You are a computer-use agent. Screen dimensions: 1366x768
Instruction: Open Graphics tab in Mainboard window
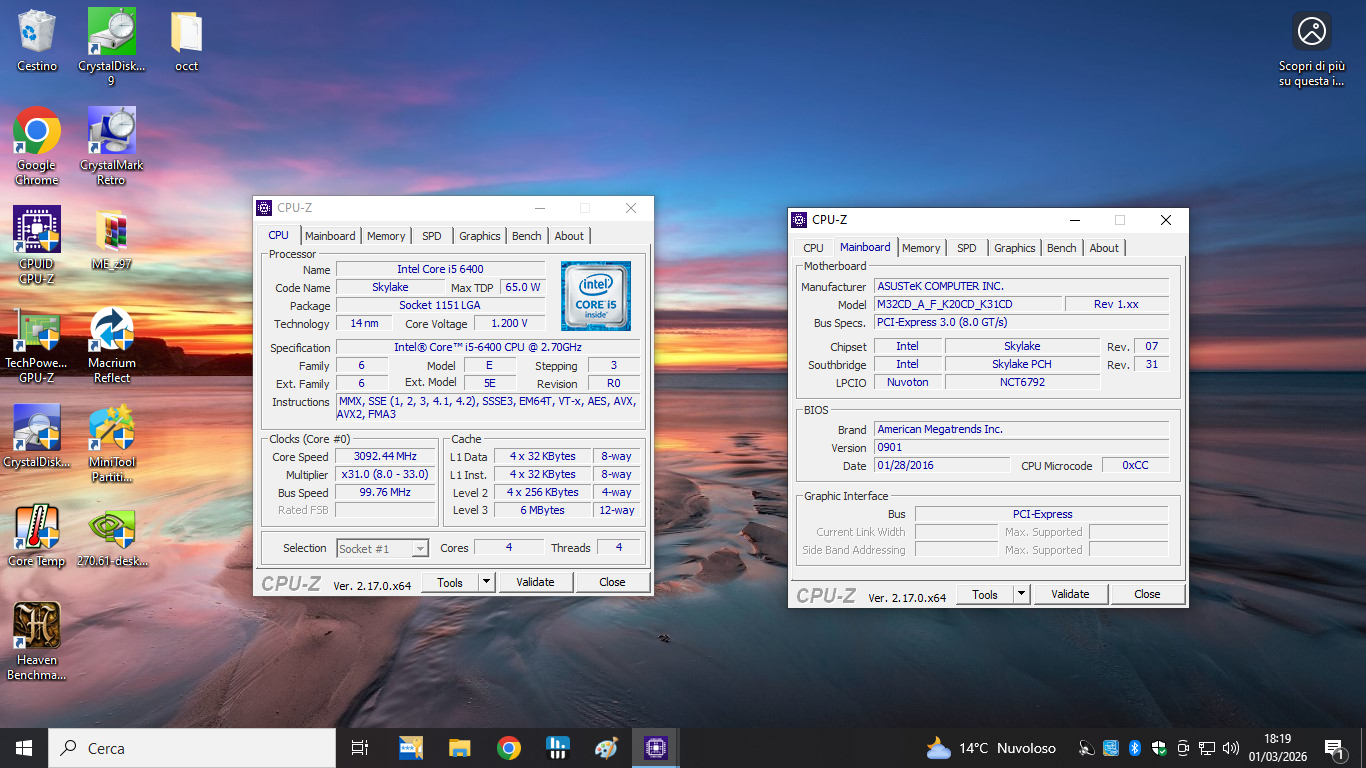[x=1015, y=248]
